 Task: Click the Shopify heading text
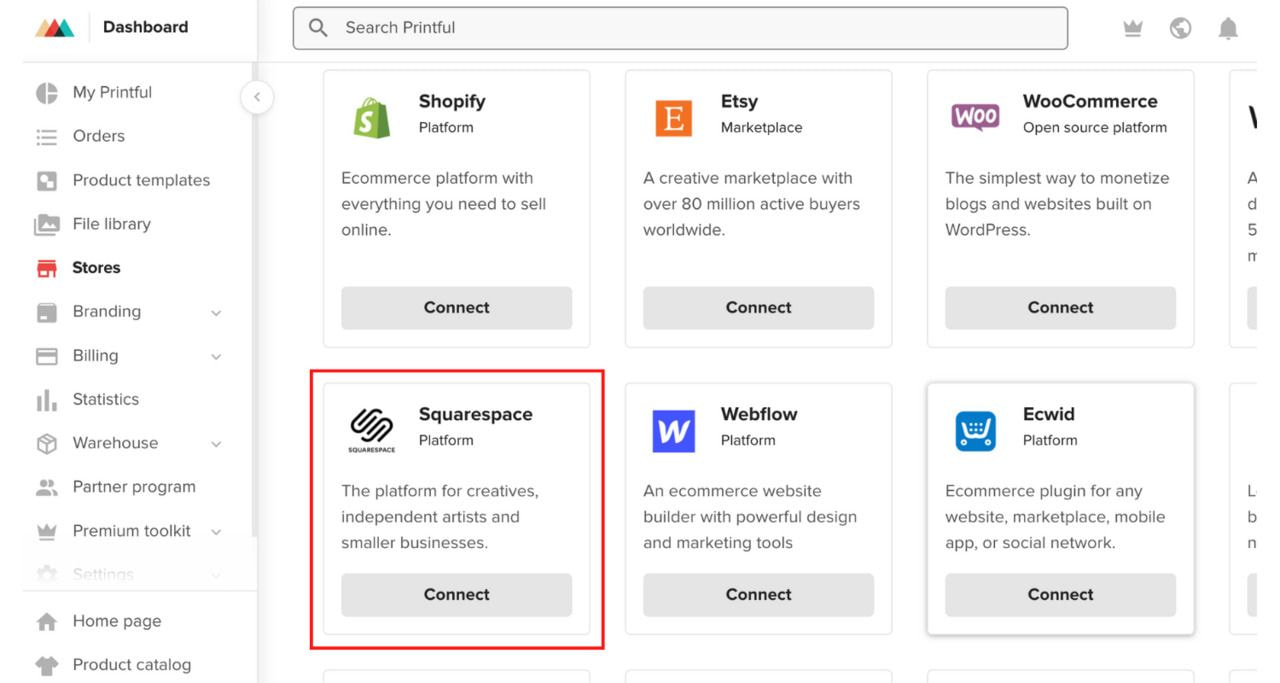click(452, 101)
